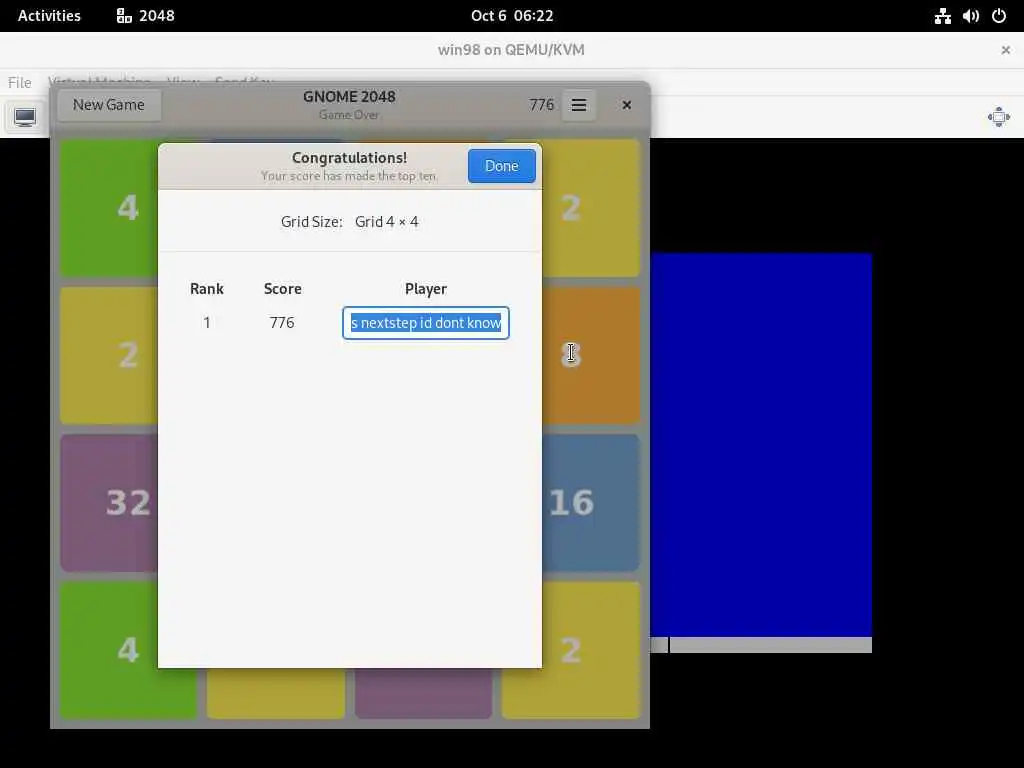Click the 776 score in the header bar
The image size is (1024, 768).
point(541,105)
